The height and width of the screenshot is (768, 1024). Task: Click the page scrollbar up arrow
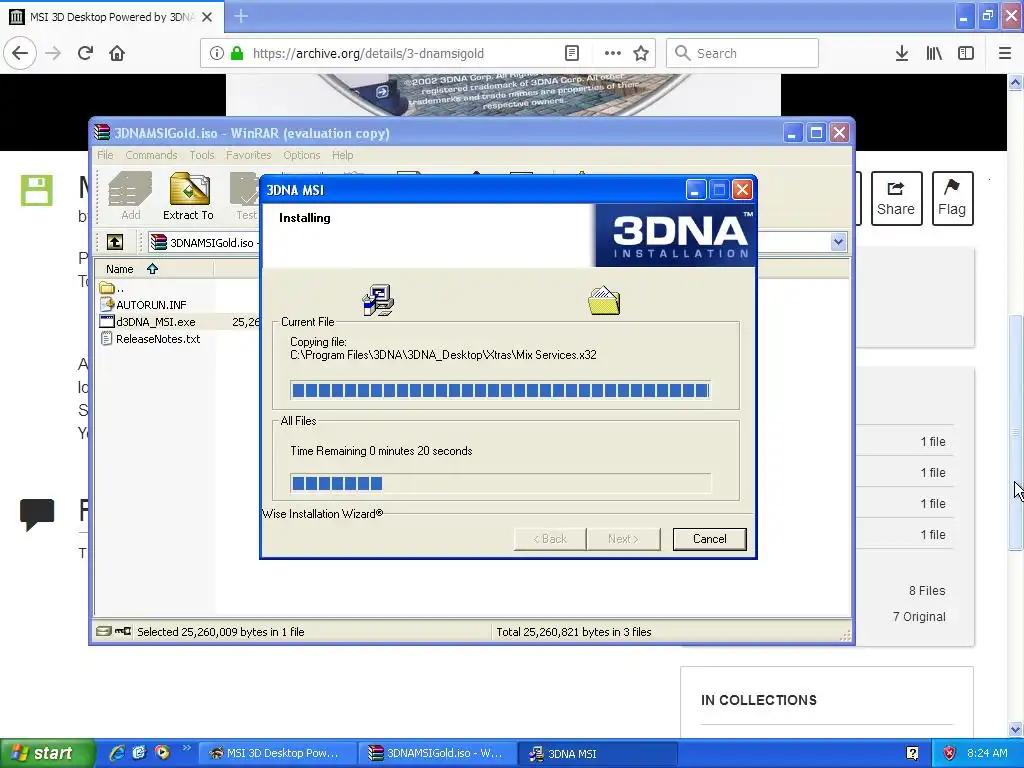coord(1016,82)
